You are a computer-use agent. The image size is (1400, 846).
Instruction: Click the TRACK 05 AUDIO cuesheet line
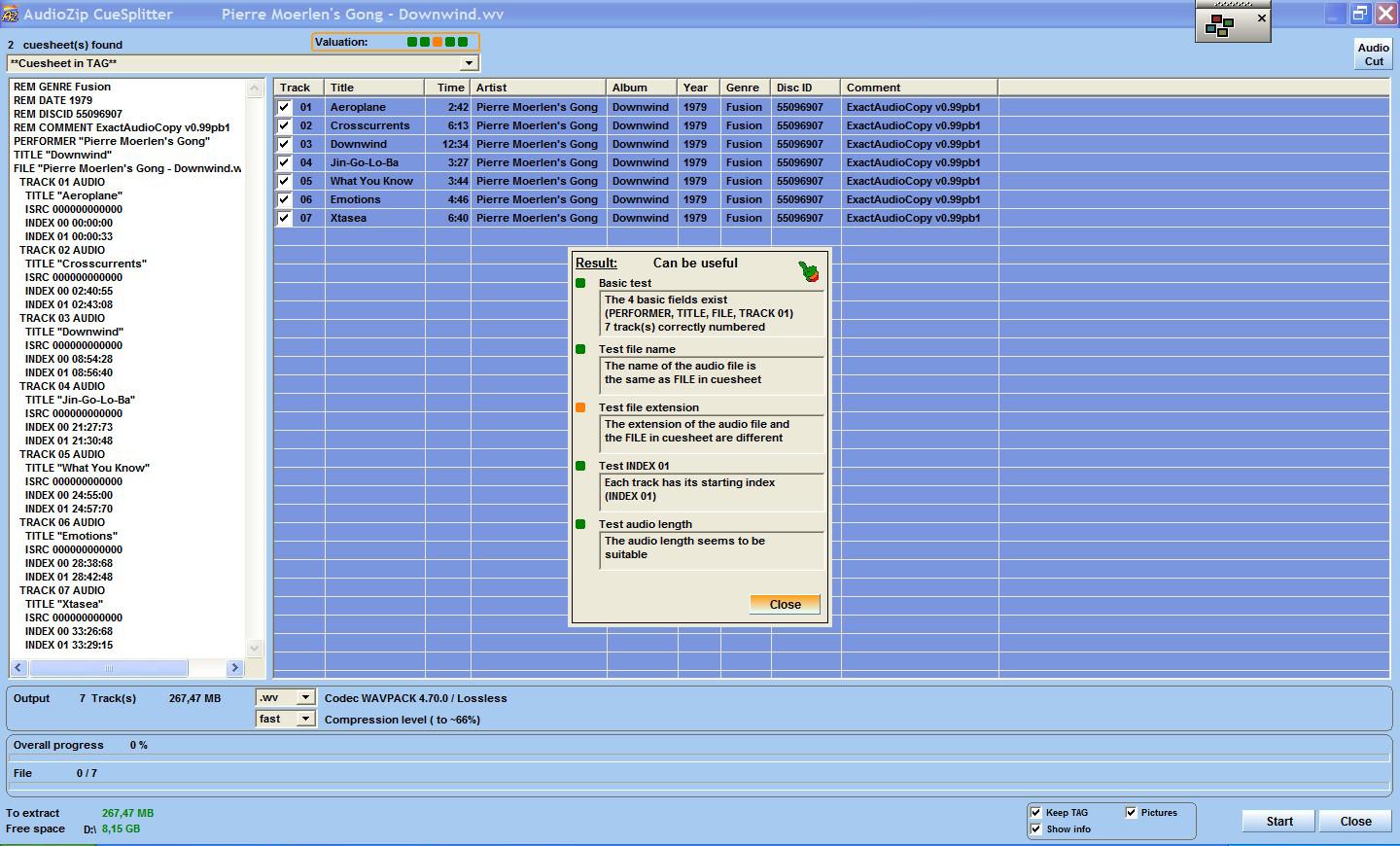(62, 454)
